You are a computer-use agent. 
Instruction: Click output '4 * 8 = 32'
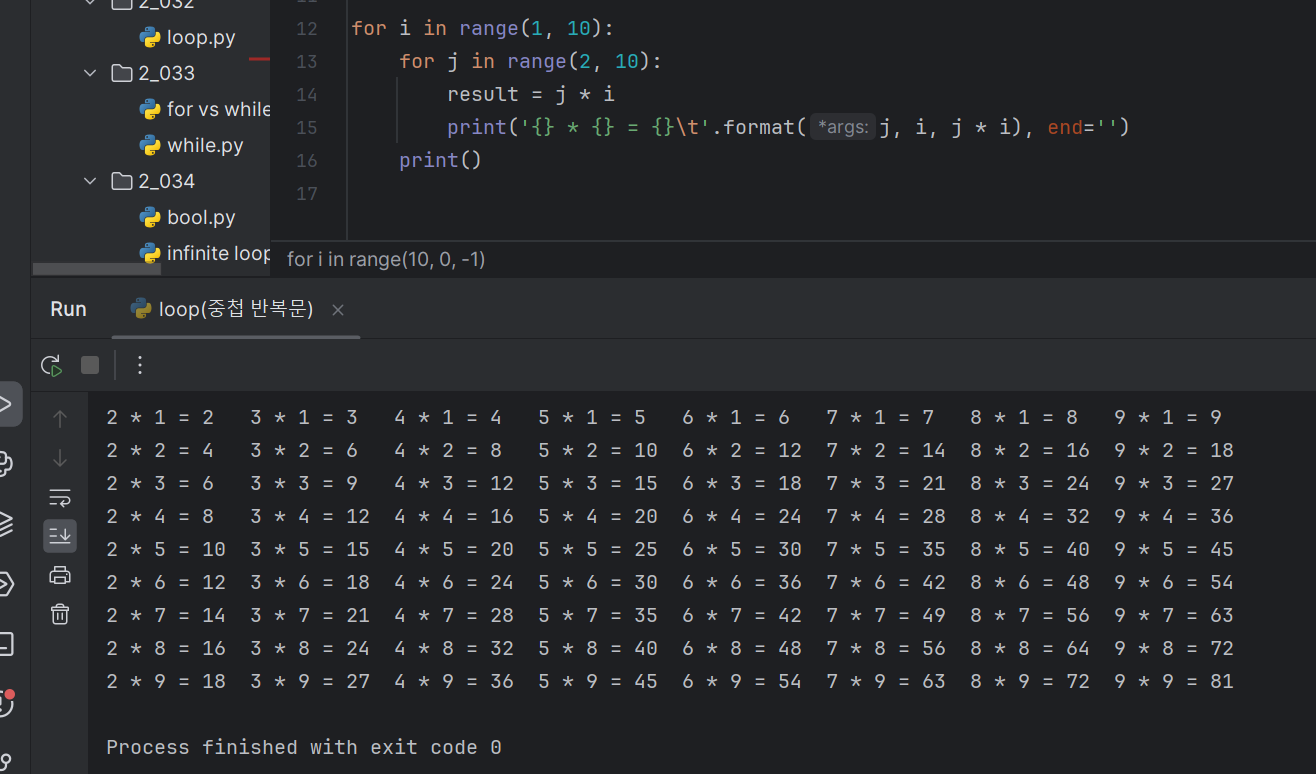[x=454, y=649]
